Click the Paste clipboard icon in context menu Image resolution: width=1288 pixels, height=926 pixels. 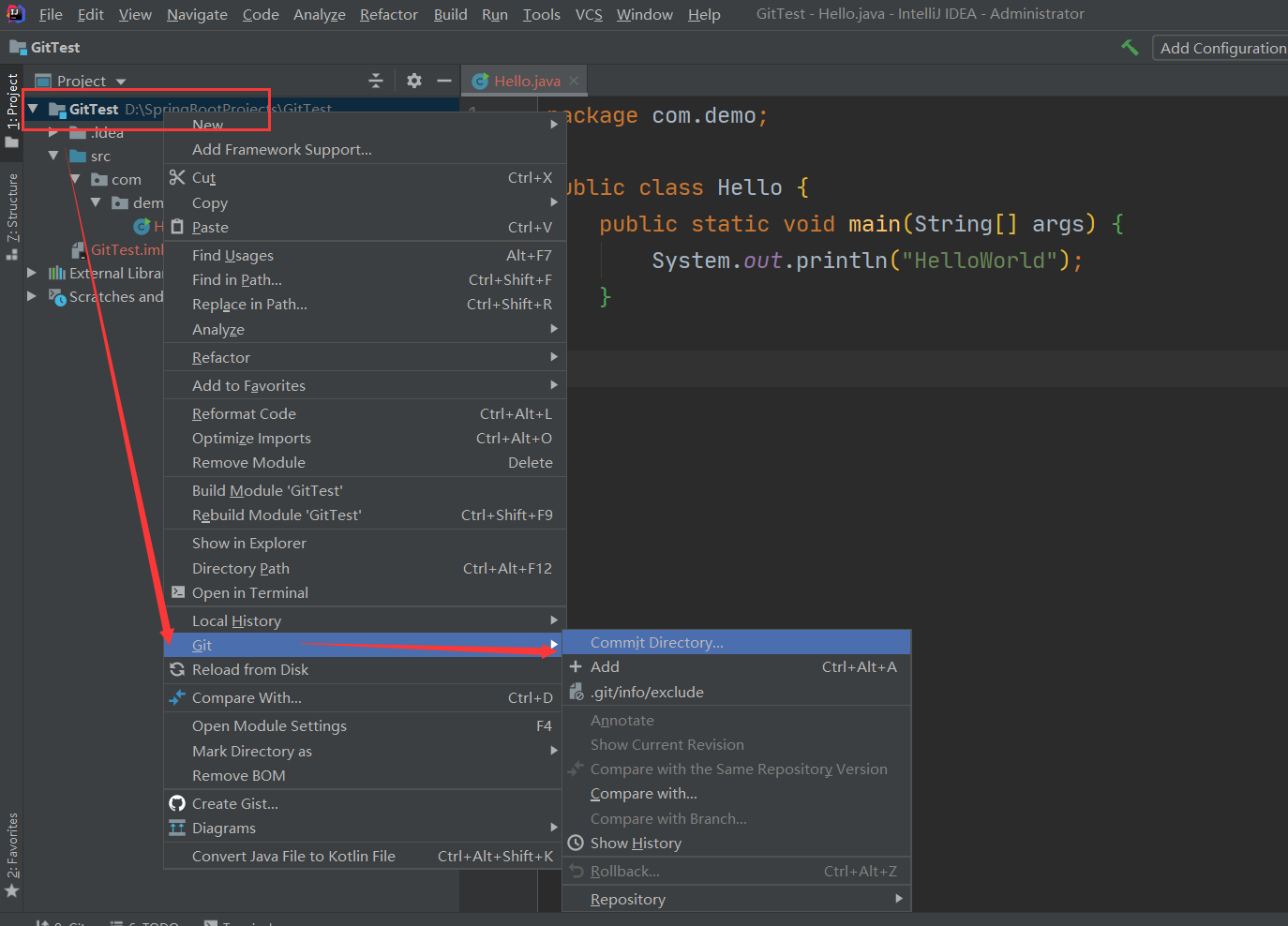[177, 227]
